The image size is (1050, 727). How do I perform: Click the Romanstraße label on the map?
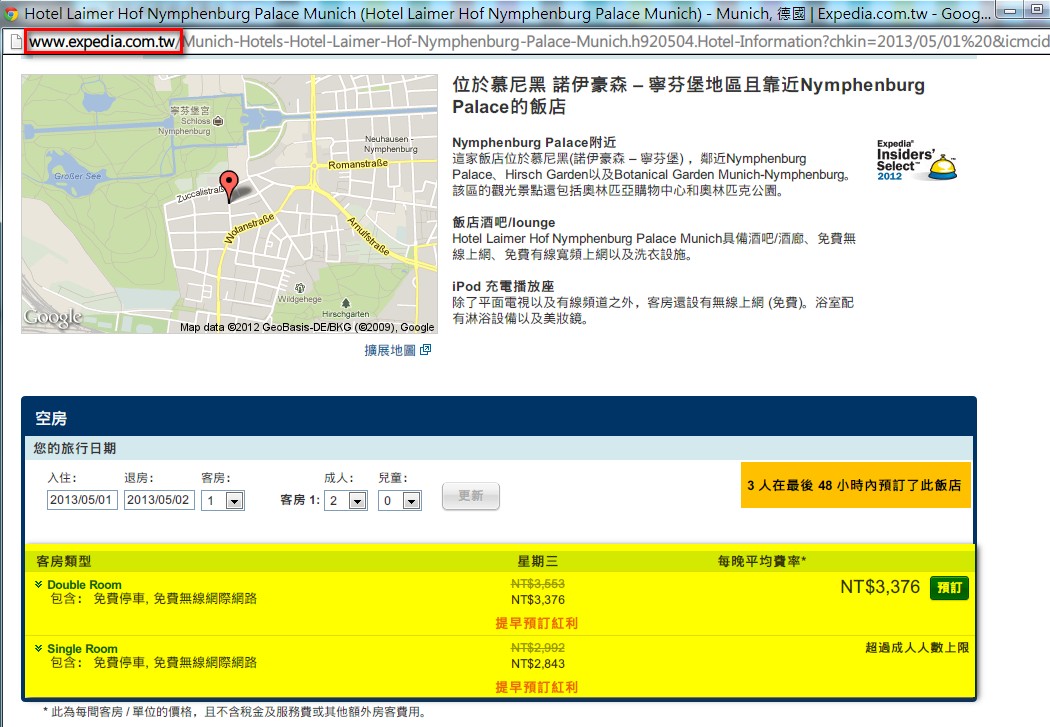pyautogui.click(x=358, y=163)
